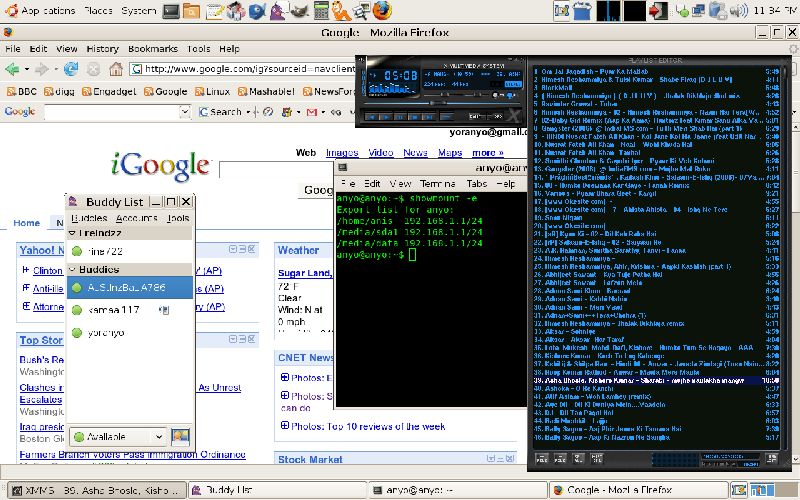Screen dimensions: 800x500
Task: Select buddy yoranyo in Buddy List
Action: coord(130,333)
